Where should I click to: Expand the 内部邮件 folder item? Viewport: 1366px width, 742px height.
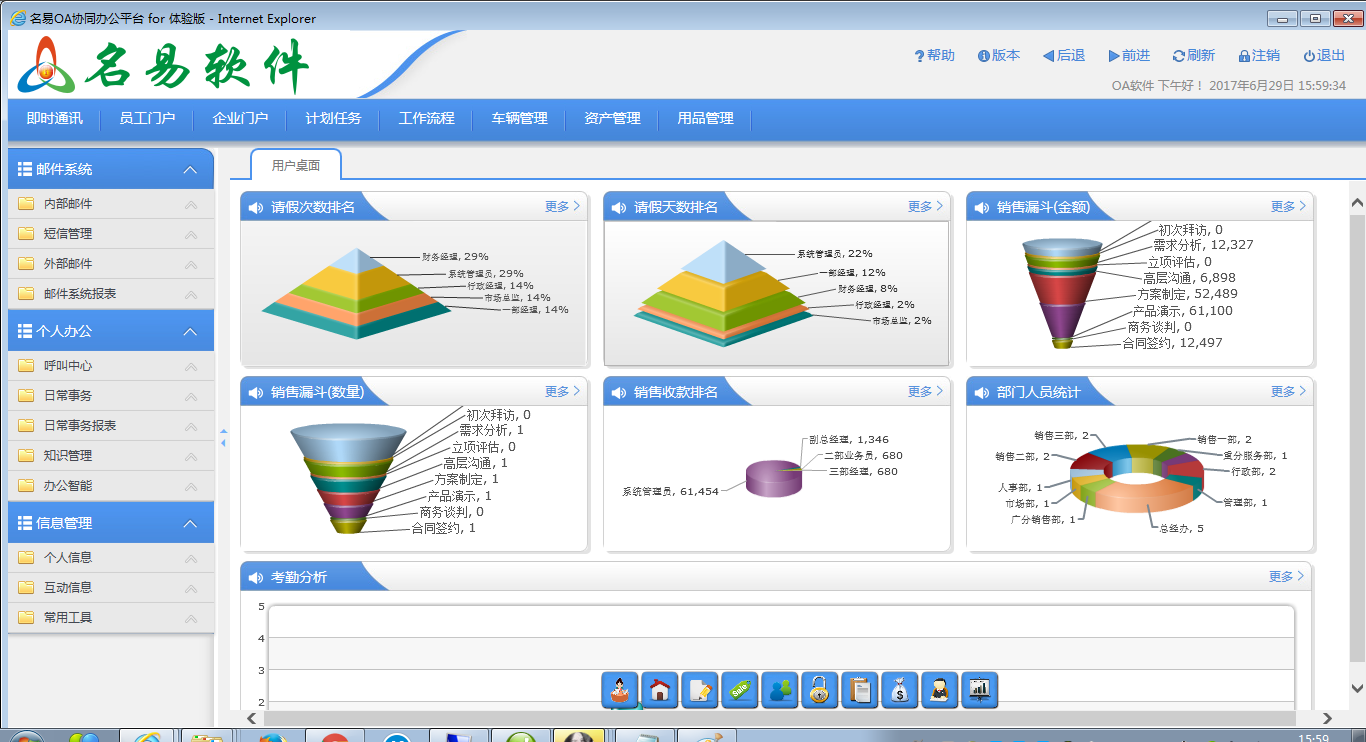[68, 204]
